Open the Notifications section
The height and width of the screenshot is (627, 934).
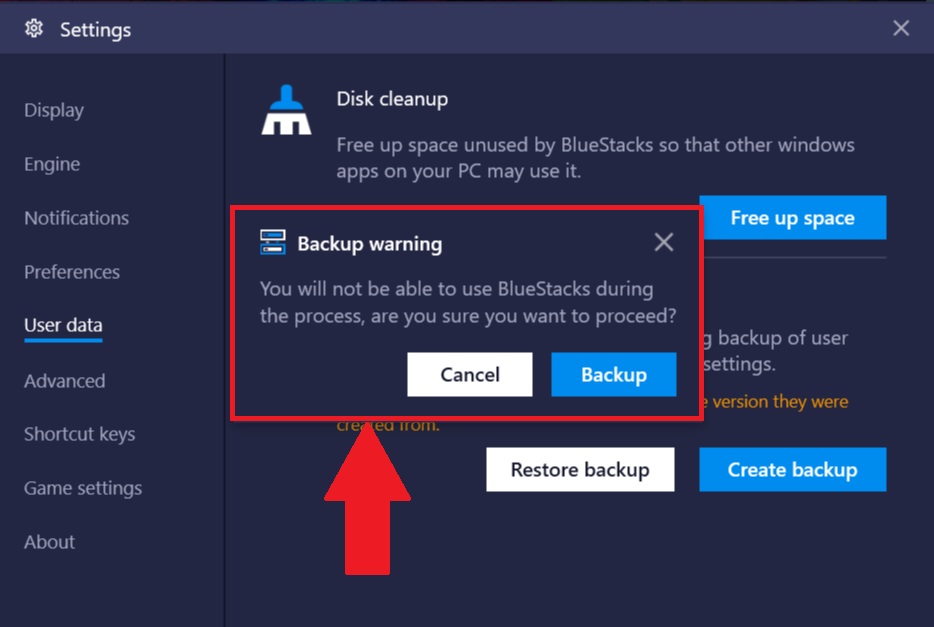point(76,218)
